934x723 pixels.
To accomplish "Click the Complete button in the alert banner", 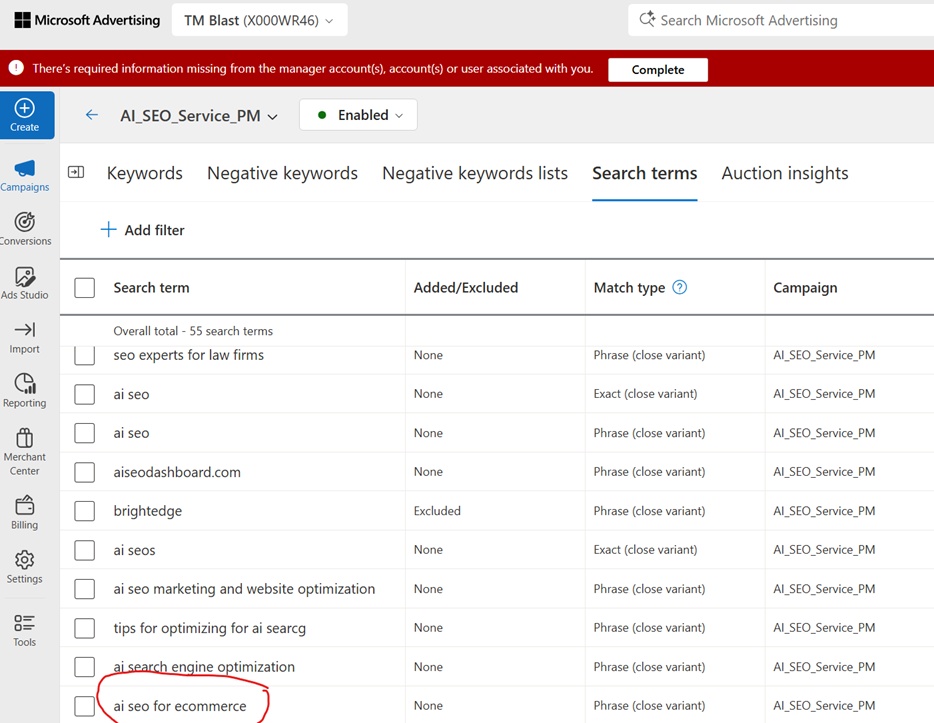I will click(657, 70).
